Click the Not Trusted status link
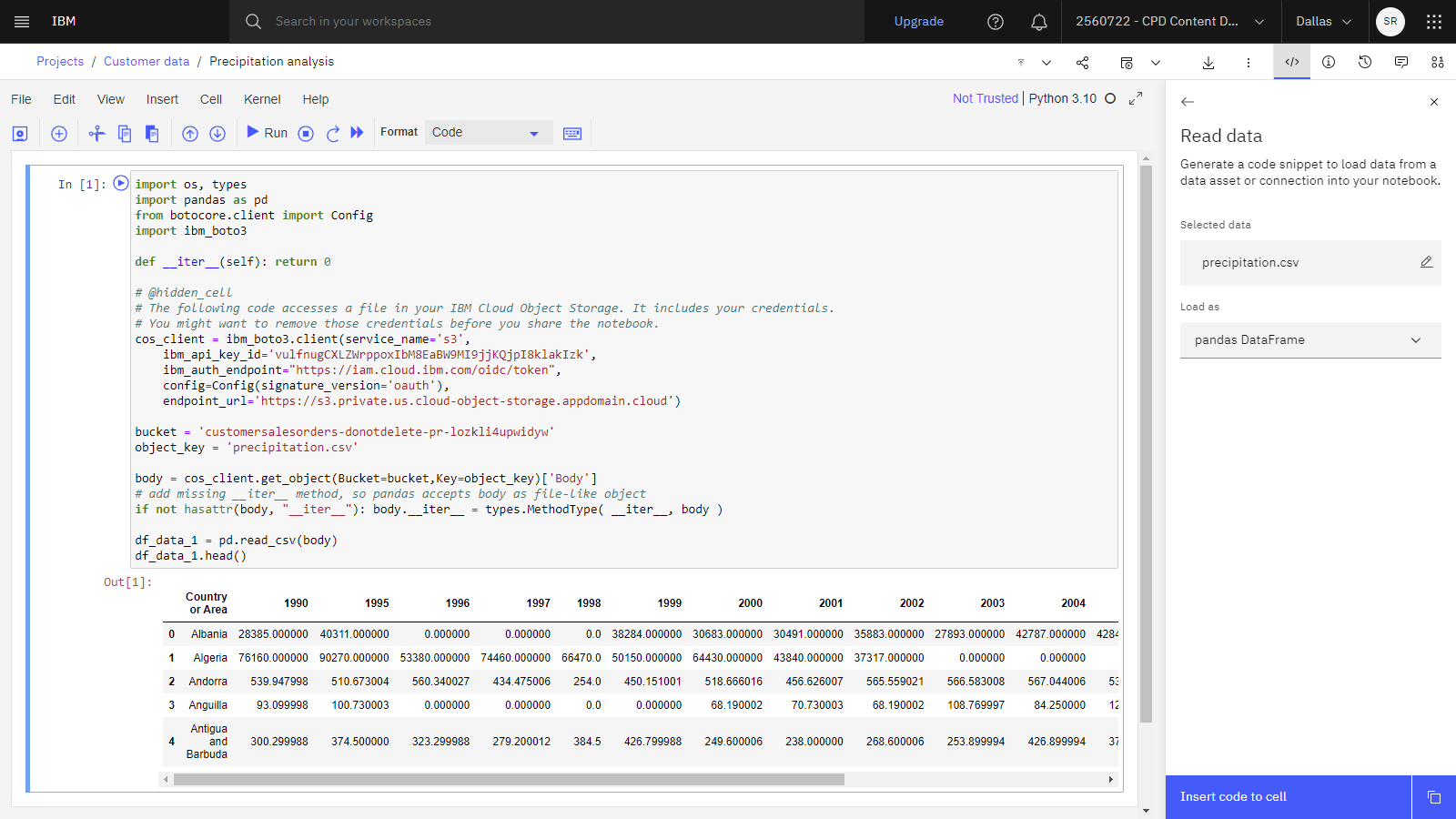The image size is (1456, 819). coord(986,98)
